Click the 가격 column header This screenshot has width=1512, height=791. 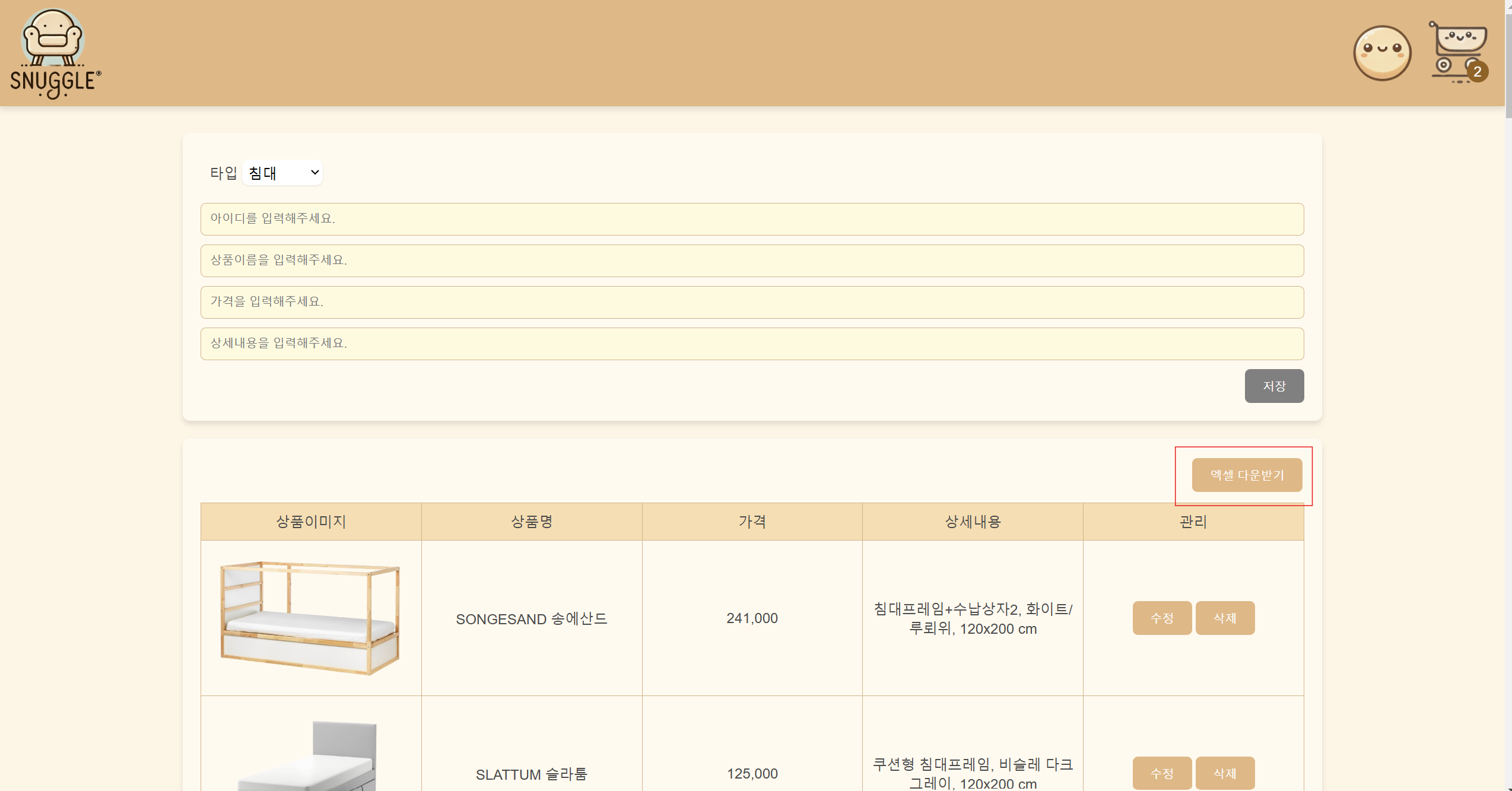[x=752, y=522]
